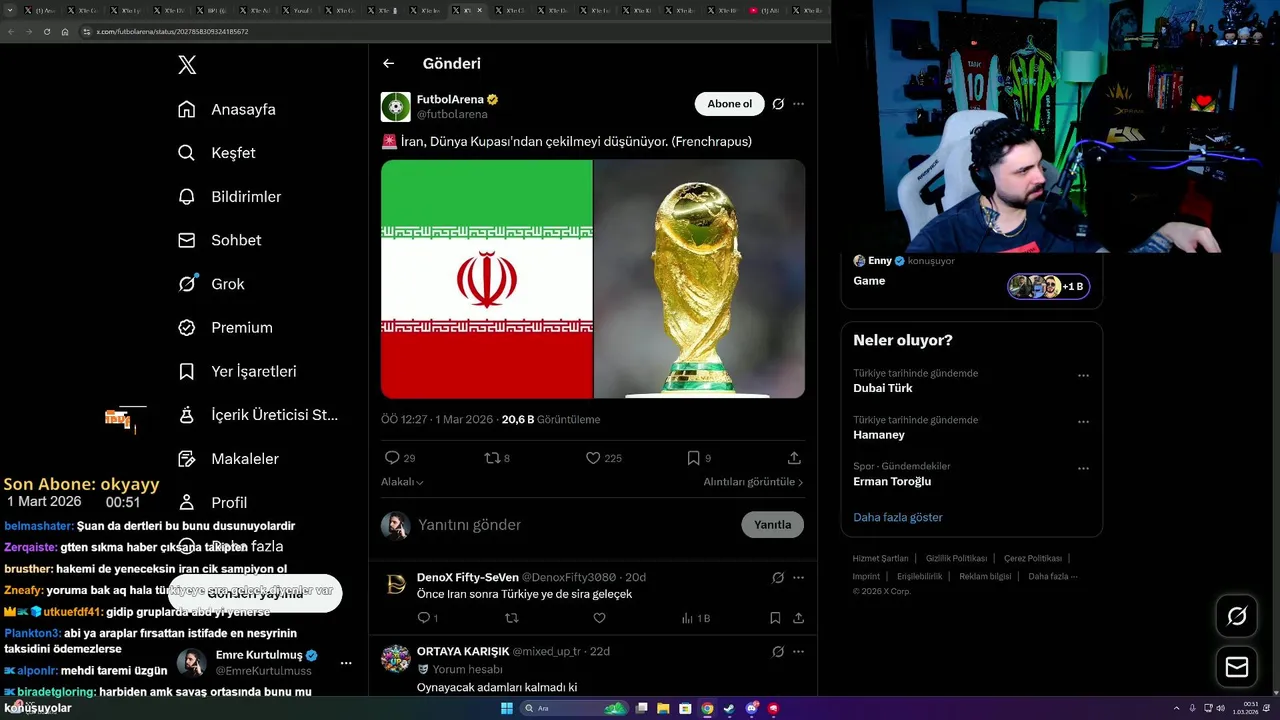Open the floating Grok button
This screenshot has height=720, width=1280.
click(x=1237, y=616)
